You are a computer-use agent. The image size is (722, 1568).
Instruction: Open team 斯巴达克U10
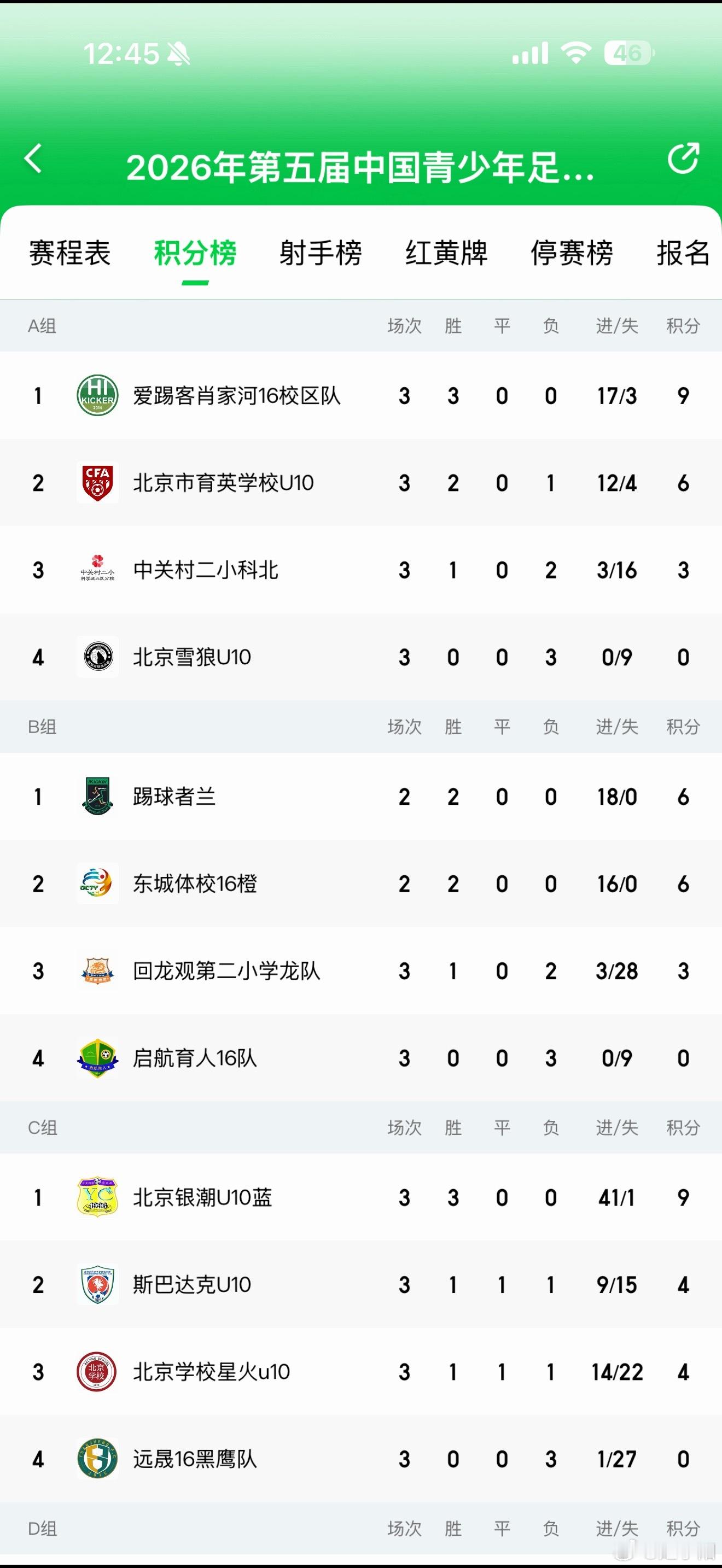(x=361, y=1285)
